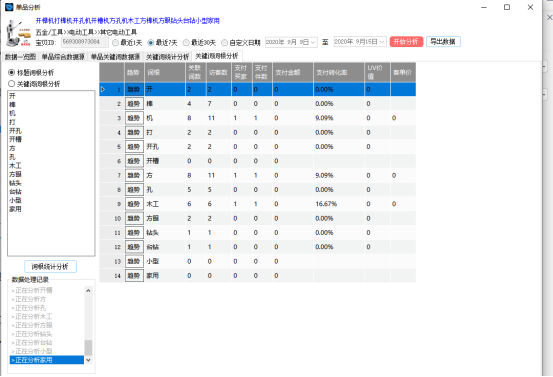This screenshot has width=553, height=377.
Task: Select 关键词词根分析 radio in left panel
Action: [34, 84]
